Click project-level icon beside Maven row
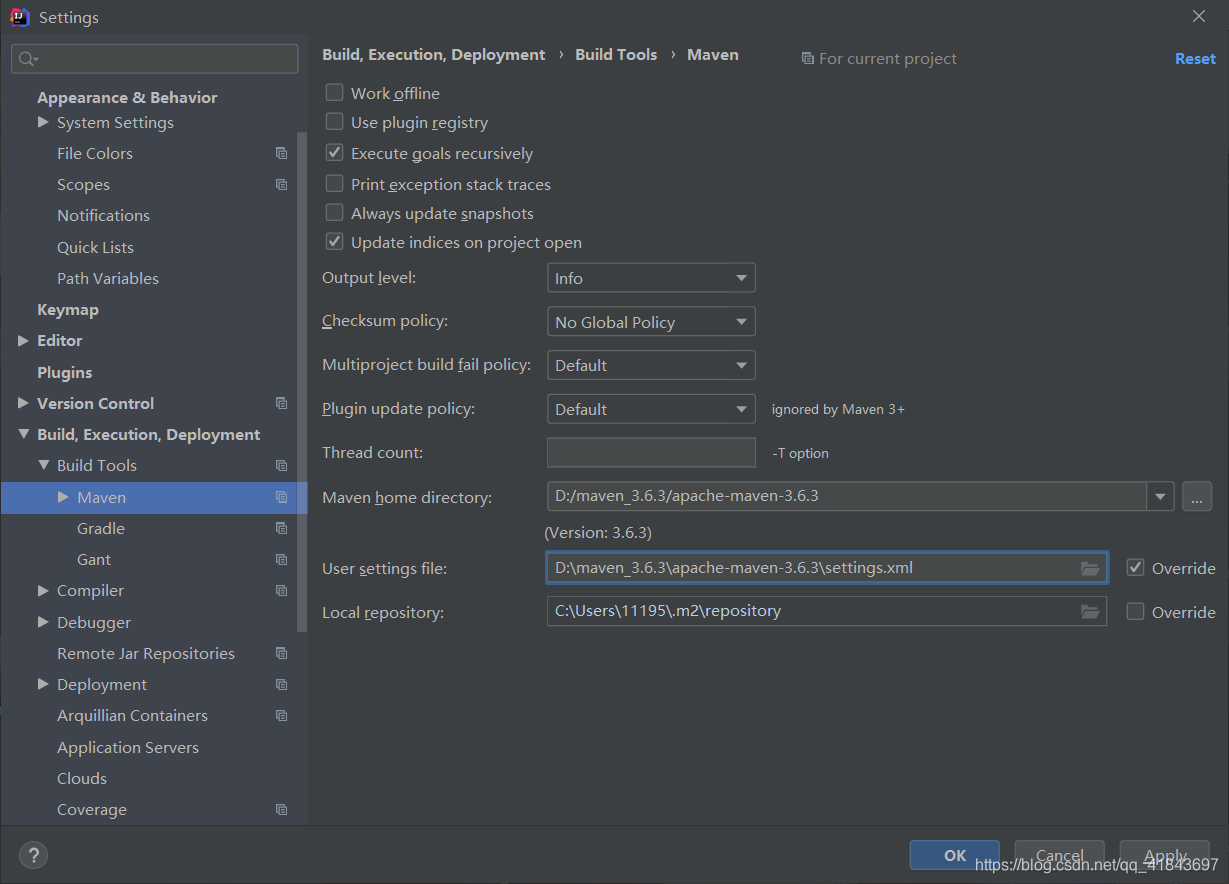 281,497
